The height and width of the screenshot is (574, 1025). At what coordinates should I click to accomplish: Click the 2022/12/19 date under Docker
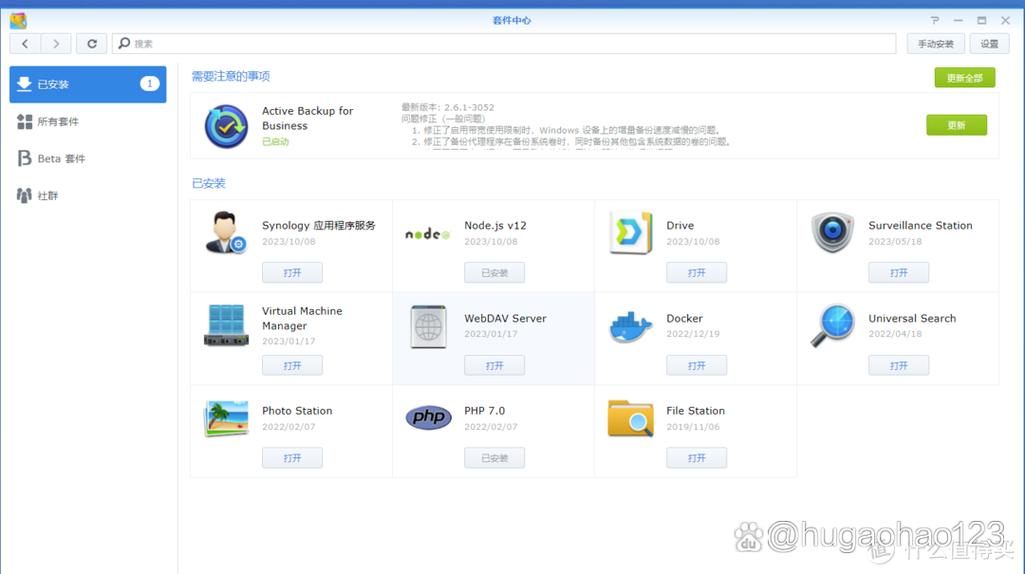(693, 333)
